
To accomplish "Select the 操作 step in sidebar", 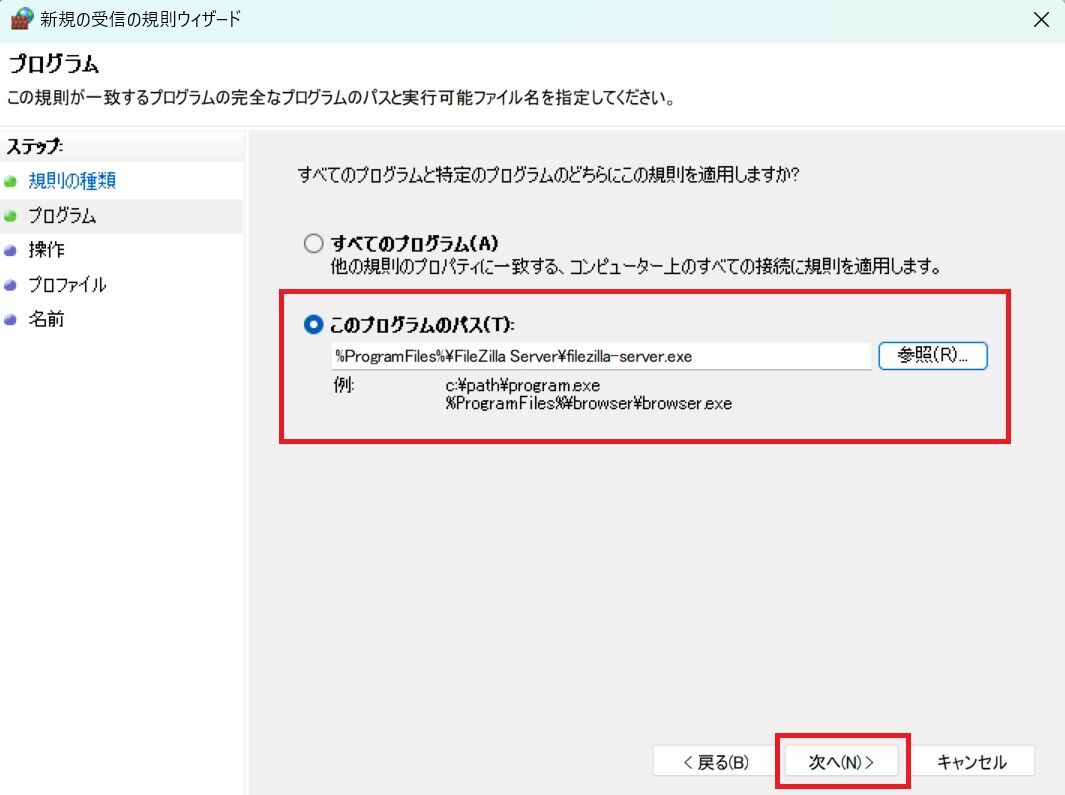I will [46, 250].
